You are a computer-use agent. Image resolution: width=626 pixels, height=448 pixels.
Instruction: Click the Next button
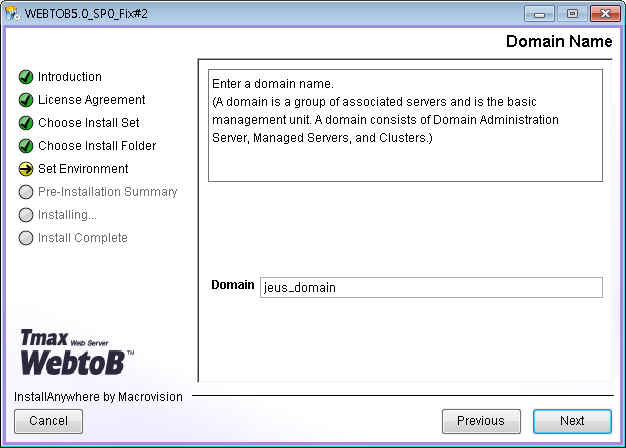click(x=572, y=421)
